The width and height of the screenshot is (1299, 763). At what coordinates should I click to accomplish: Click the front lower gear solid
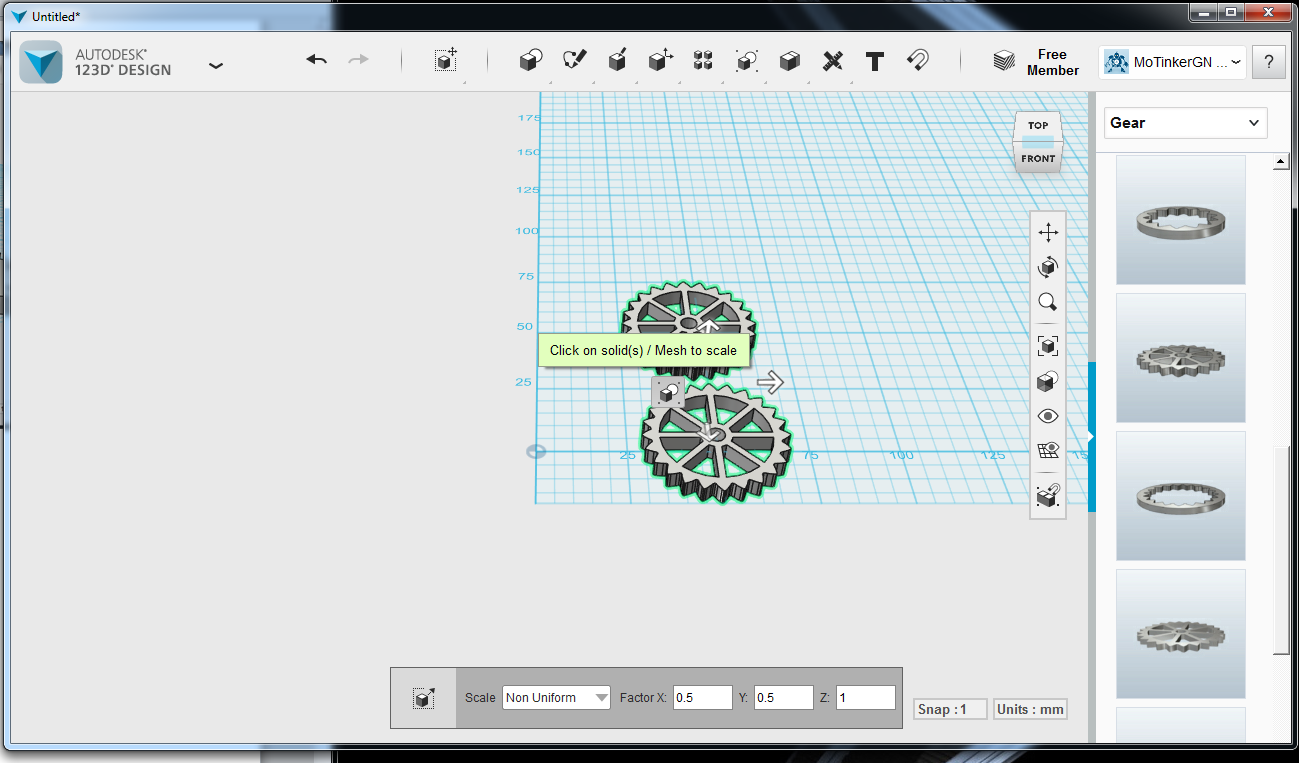[x=716, y=442]
